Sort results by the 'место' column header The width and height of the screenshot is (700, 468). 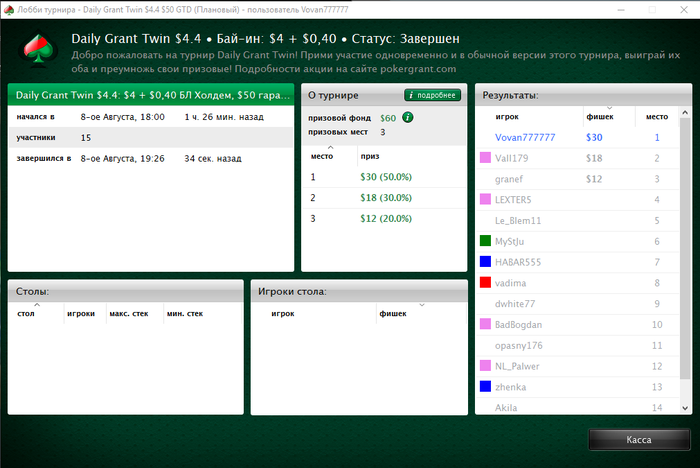(657, 117)
